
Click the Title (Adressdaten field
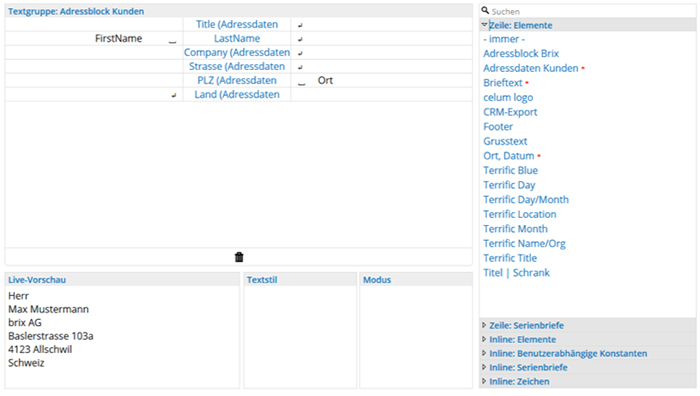(237, 25)
